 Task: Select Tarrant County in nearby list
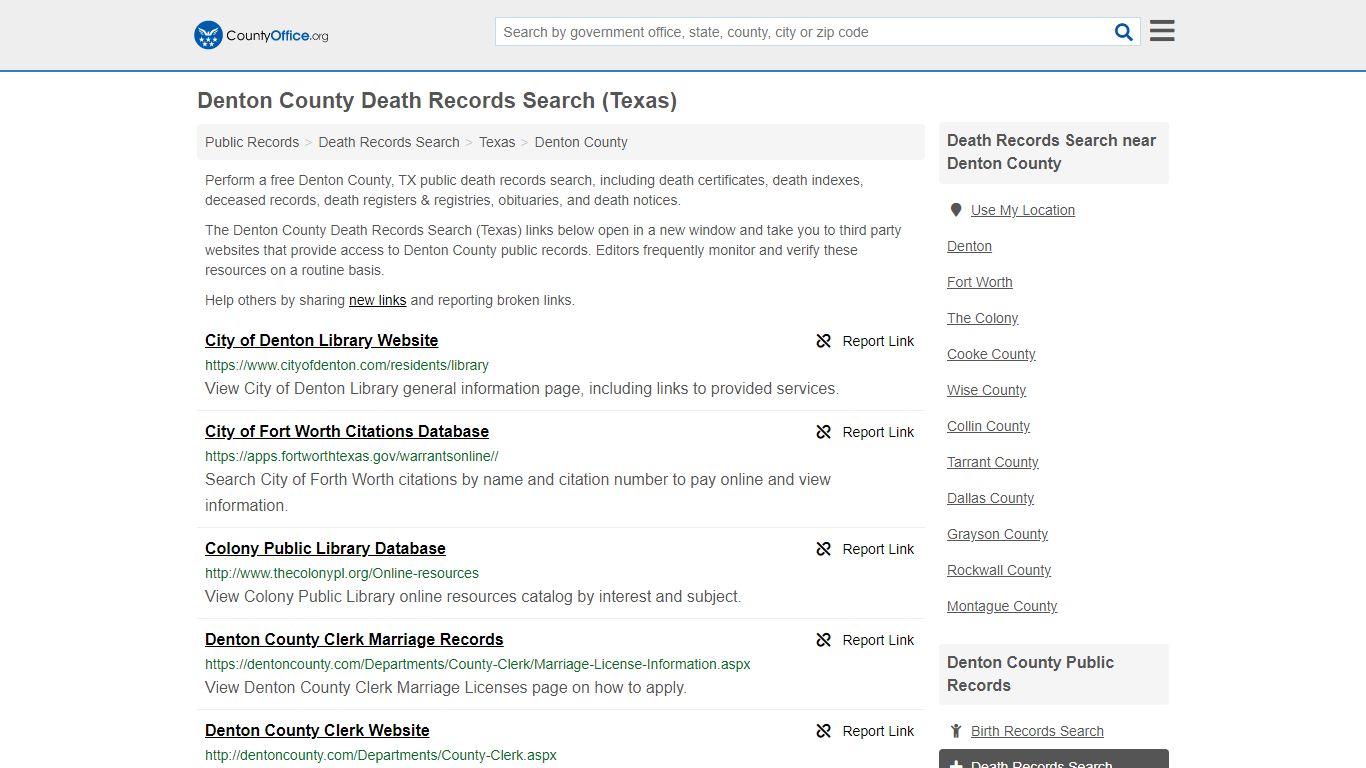coord(993,462)
